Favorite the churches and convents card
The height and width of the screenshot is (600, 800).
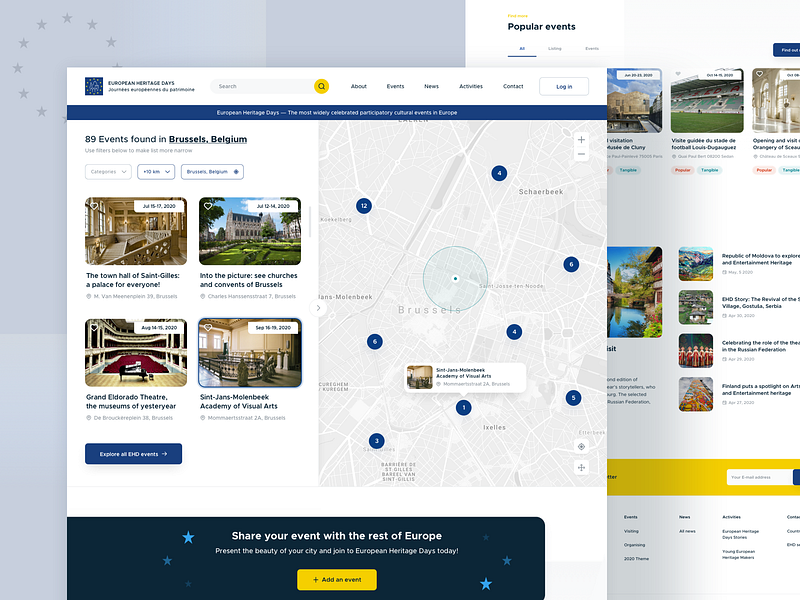tap(208, 206)
